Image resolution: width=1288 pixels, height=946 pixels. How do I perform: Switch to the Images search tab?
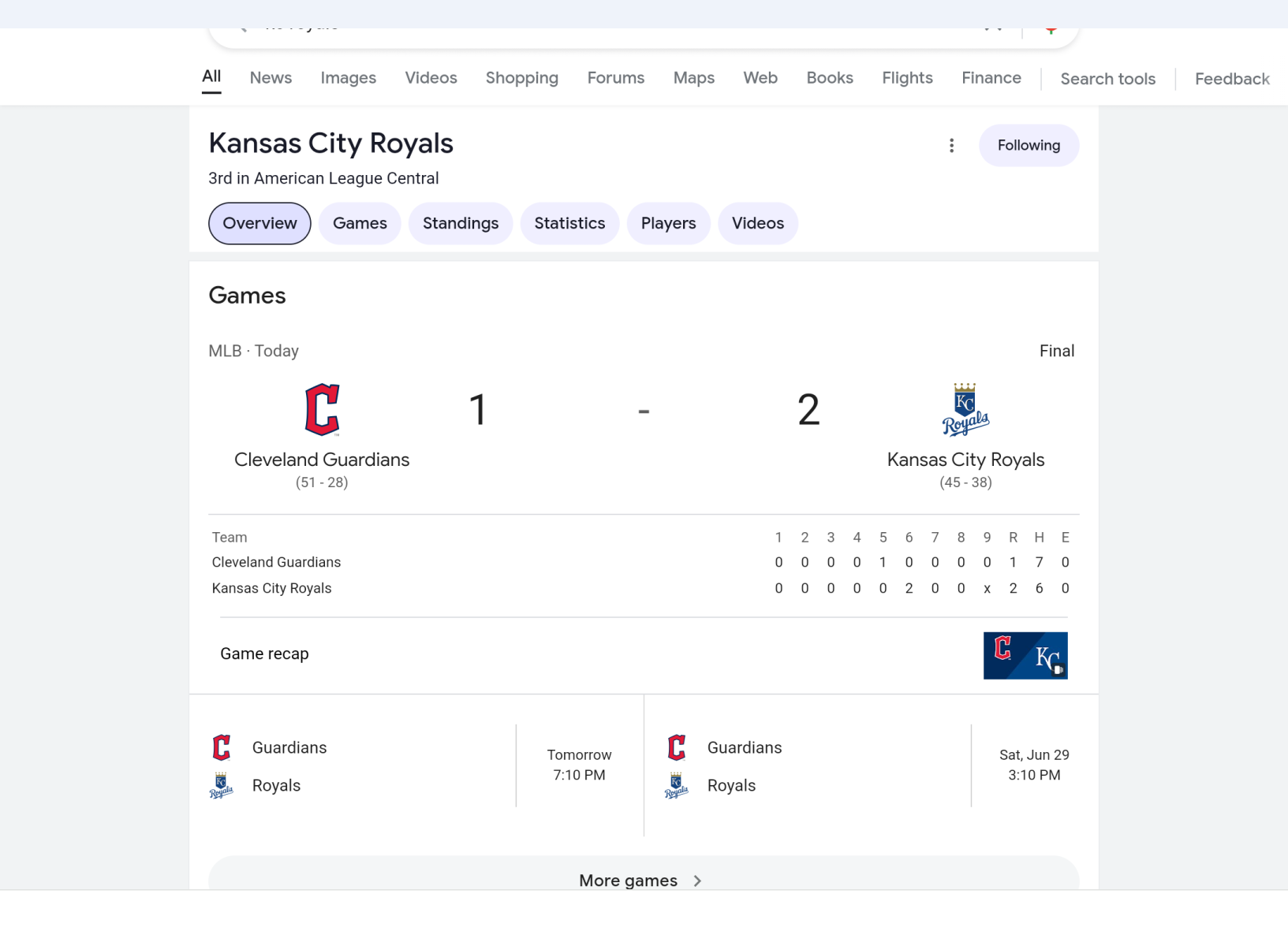click(348, 77)
